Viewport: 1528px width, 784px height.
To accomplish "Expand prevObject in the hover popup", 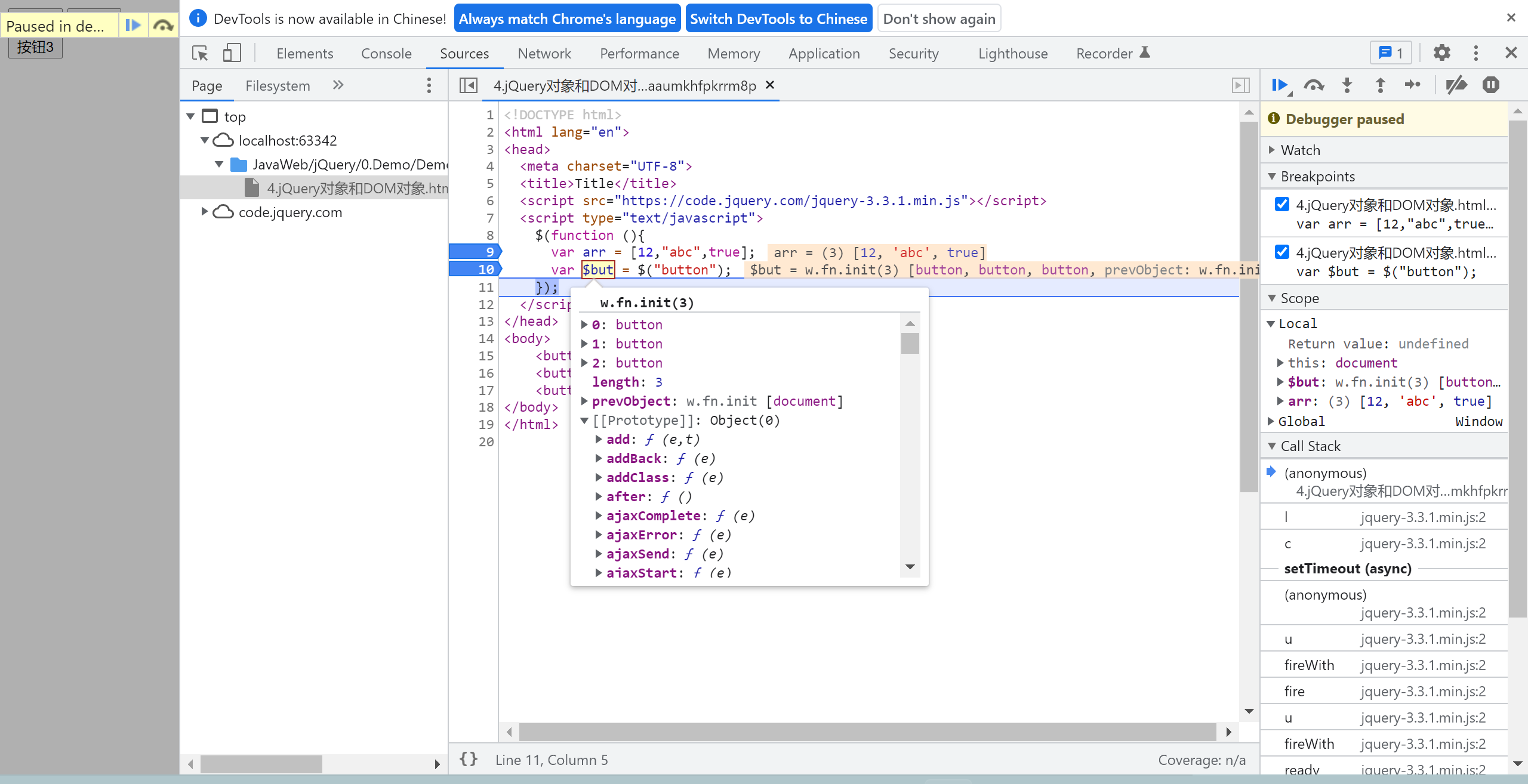I will pos(584,401).
